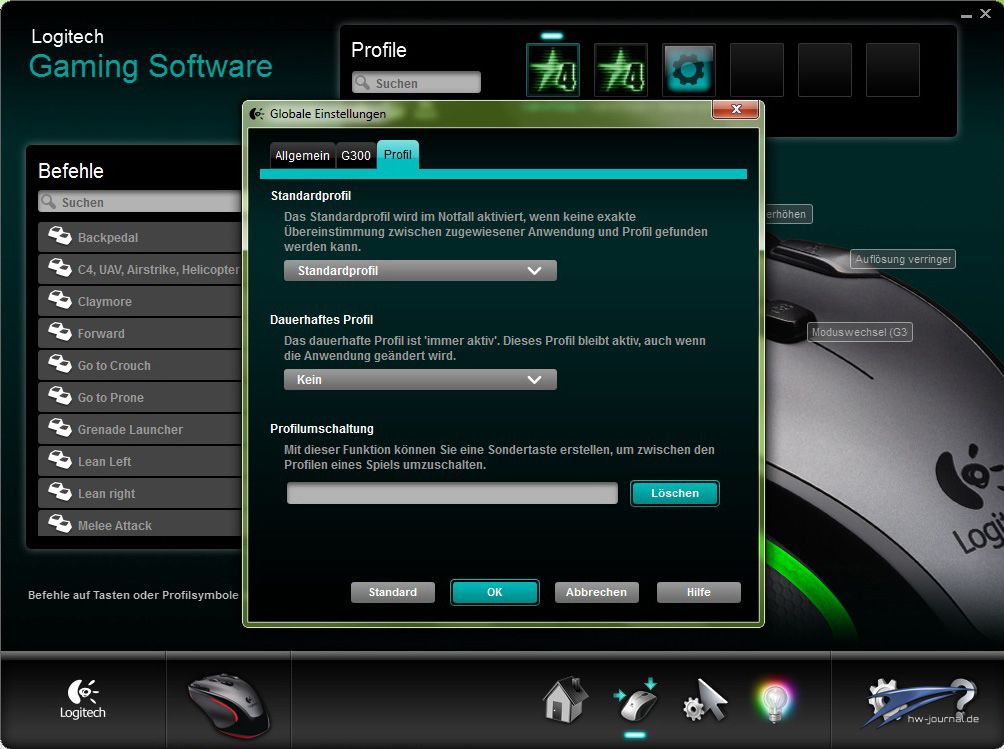Click the Logitech logo in bottom bar
This screenshot has width=1004, height=749.
pos(83,699)
